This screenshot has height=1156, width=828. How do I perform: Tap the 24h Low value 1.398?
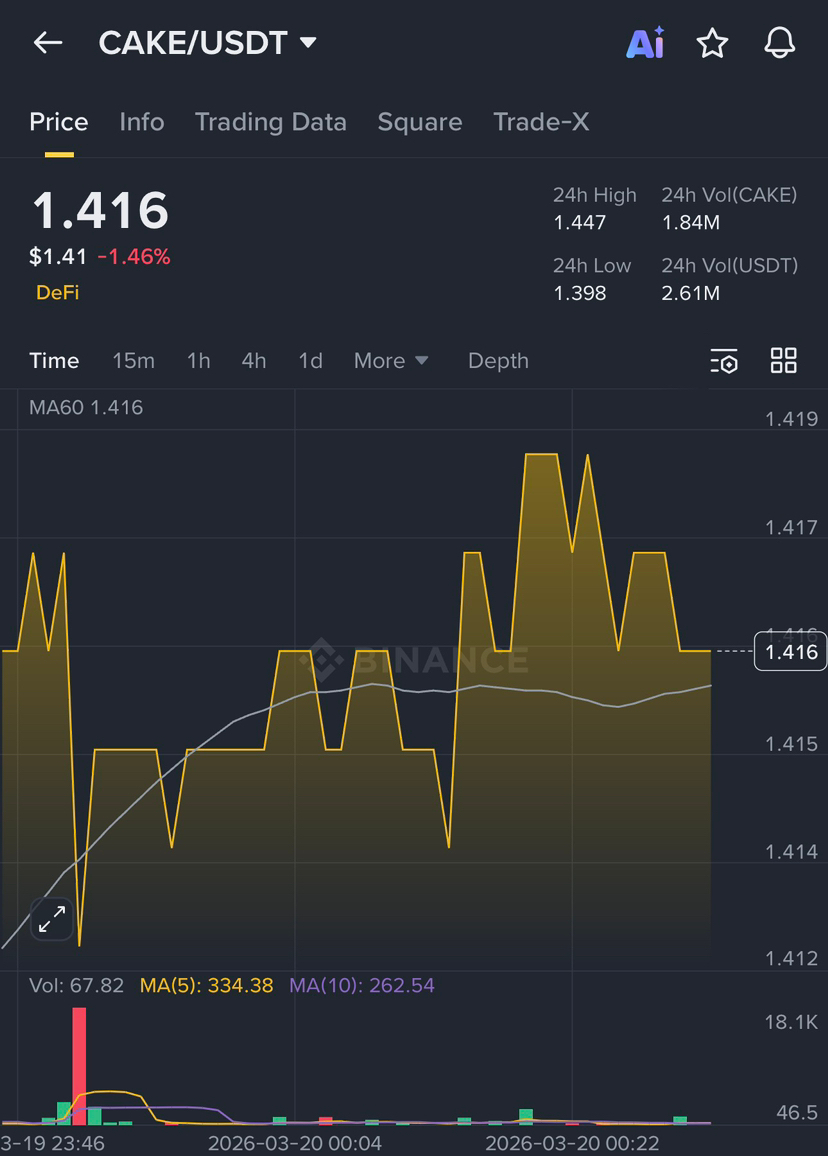tap(580, 293)
